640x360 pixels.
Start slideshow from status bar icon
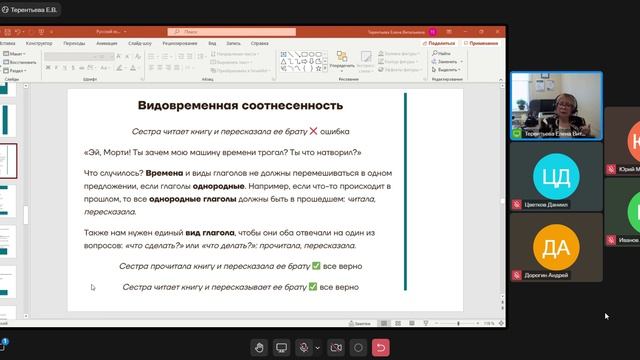click(x=426, y=323)
